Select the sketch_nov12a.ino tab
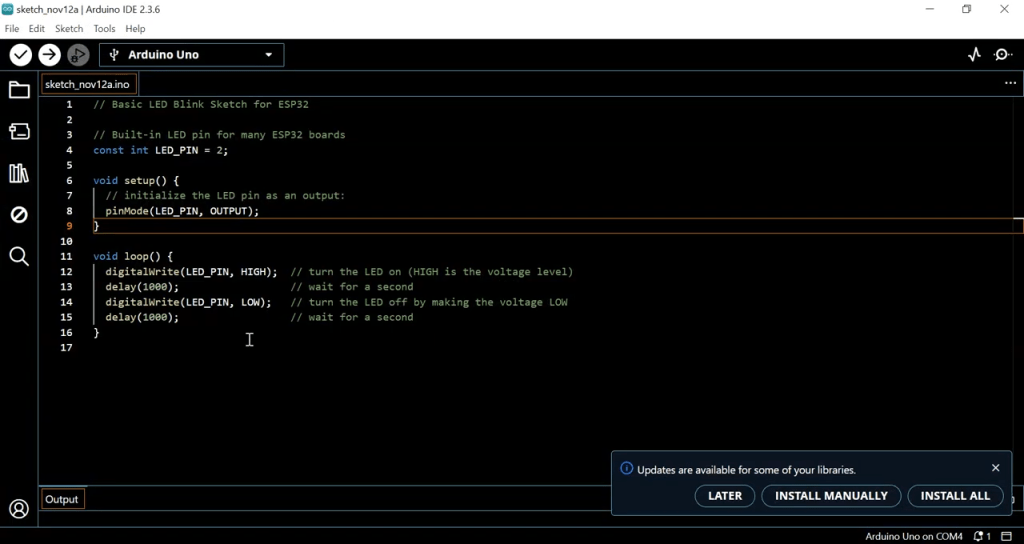This screenshot has width=1024, height=544. 88,84
